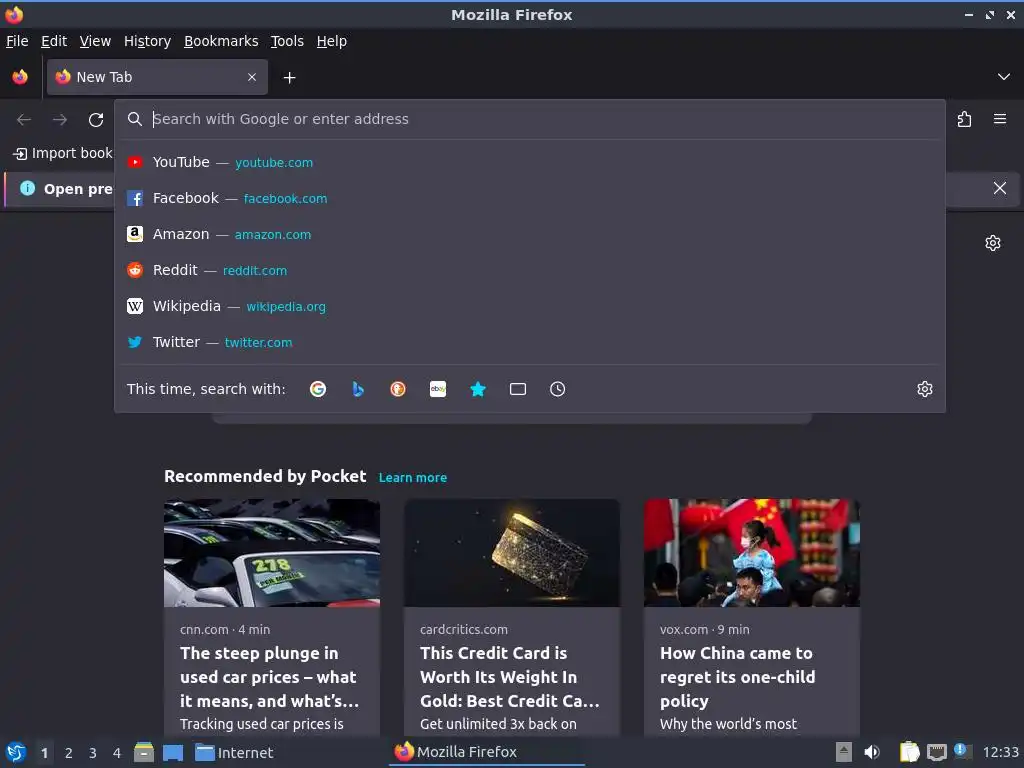Open a new tab with plus button
Image resolution: width=1024 pixels, height=768 pixels.
[289, 78]
